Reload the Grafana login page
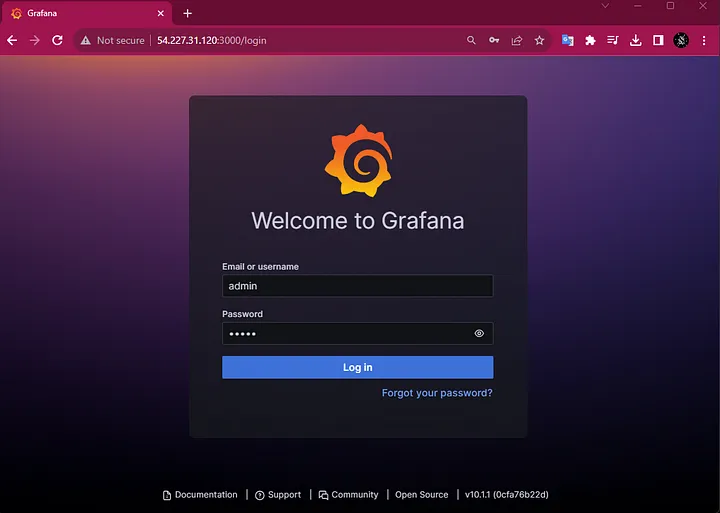Image resolution: width=720 pixels, height=513 pixels. point(57,40)
